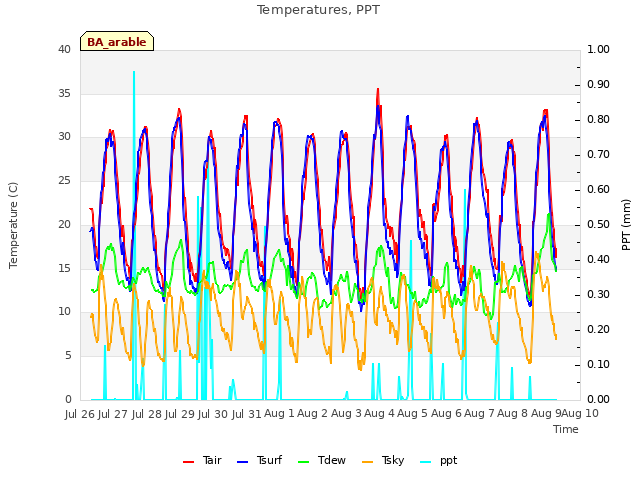
Task: Click the Aug 3 x-axis tick label
Action: (346, 413)
